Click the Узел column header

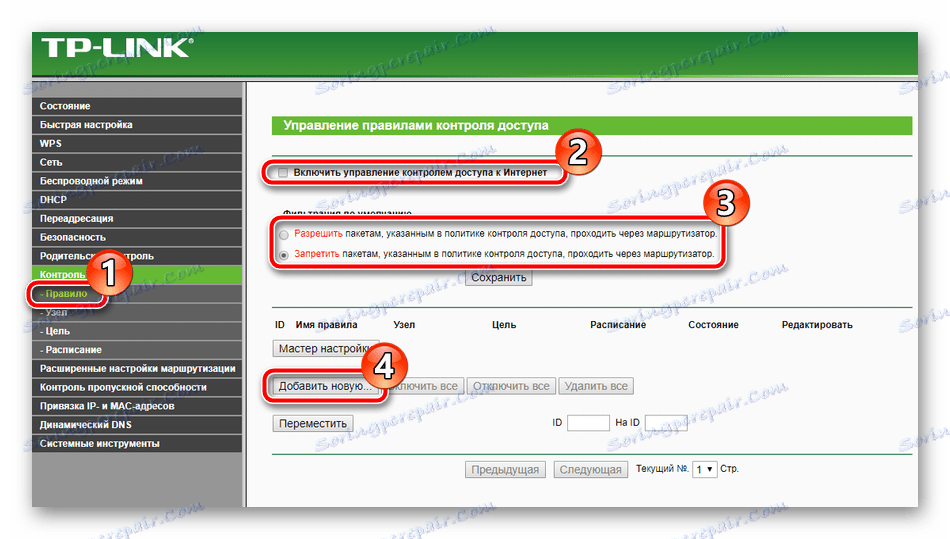pyautogui.click(x=404, y=325)
